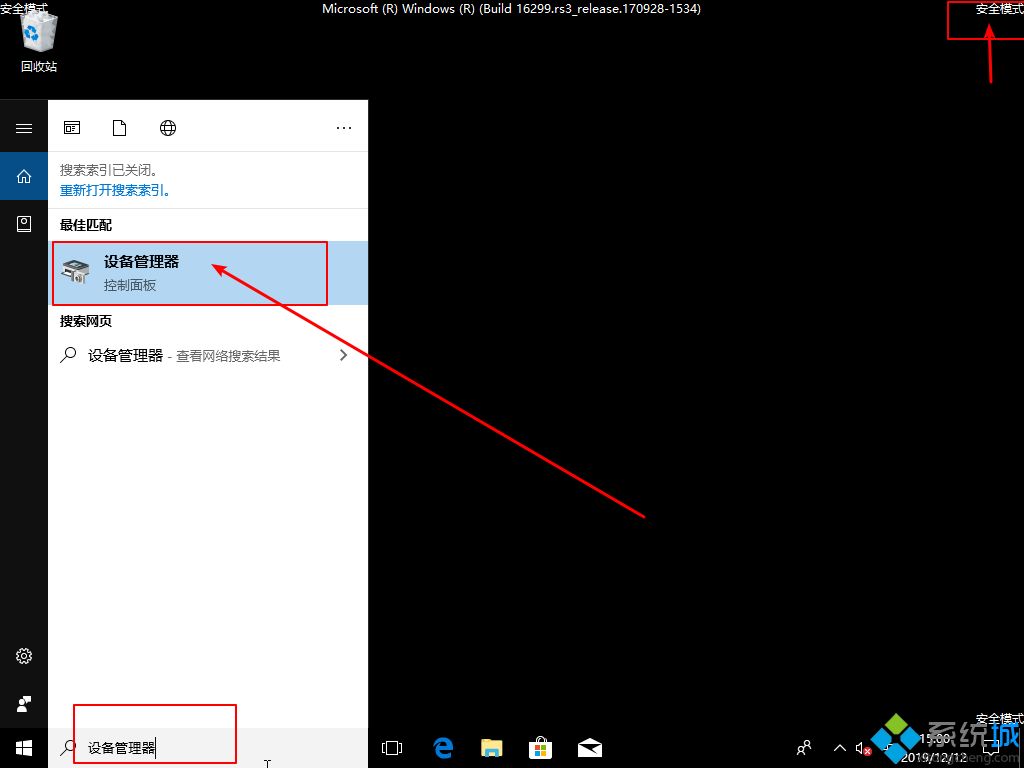Click the '搜索网页' section heading
This screenshot has height=768, width=1024.
[x=86, y=321]
